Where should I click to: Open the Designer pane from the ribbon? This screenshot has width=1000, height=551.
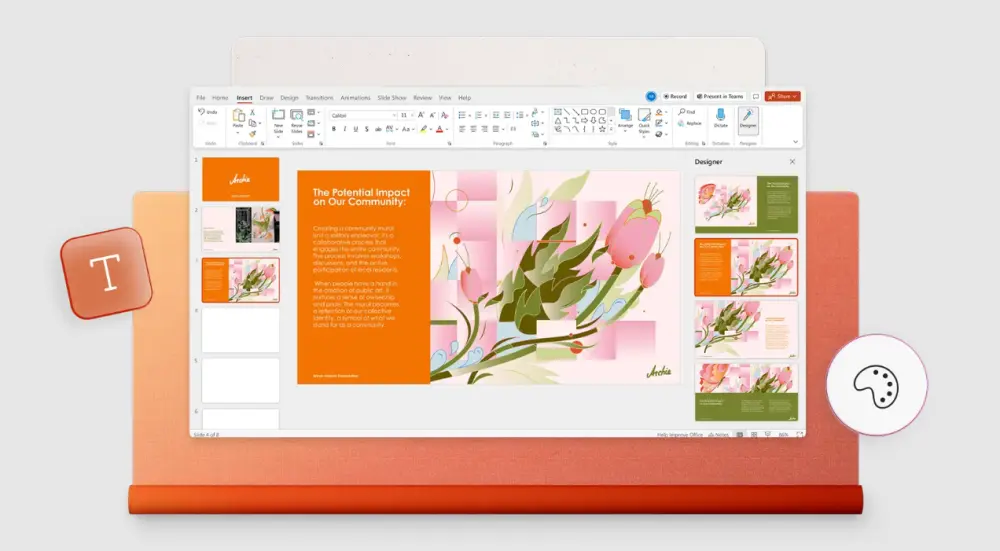pos(748,119)
